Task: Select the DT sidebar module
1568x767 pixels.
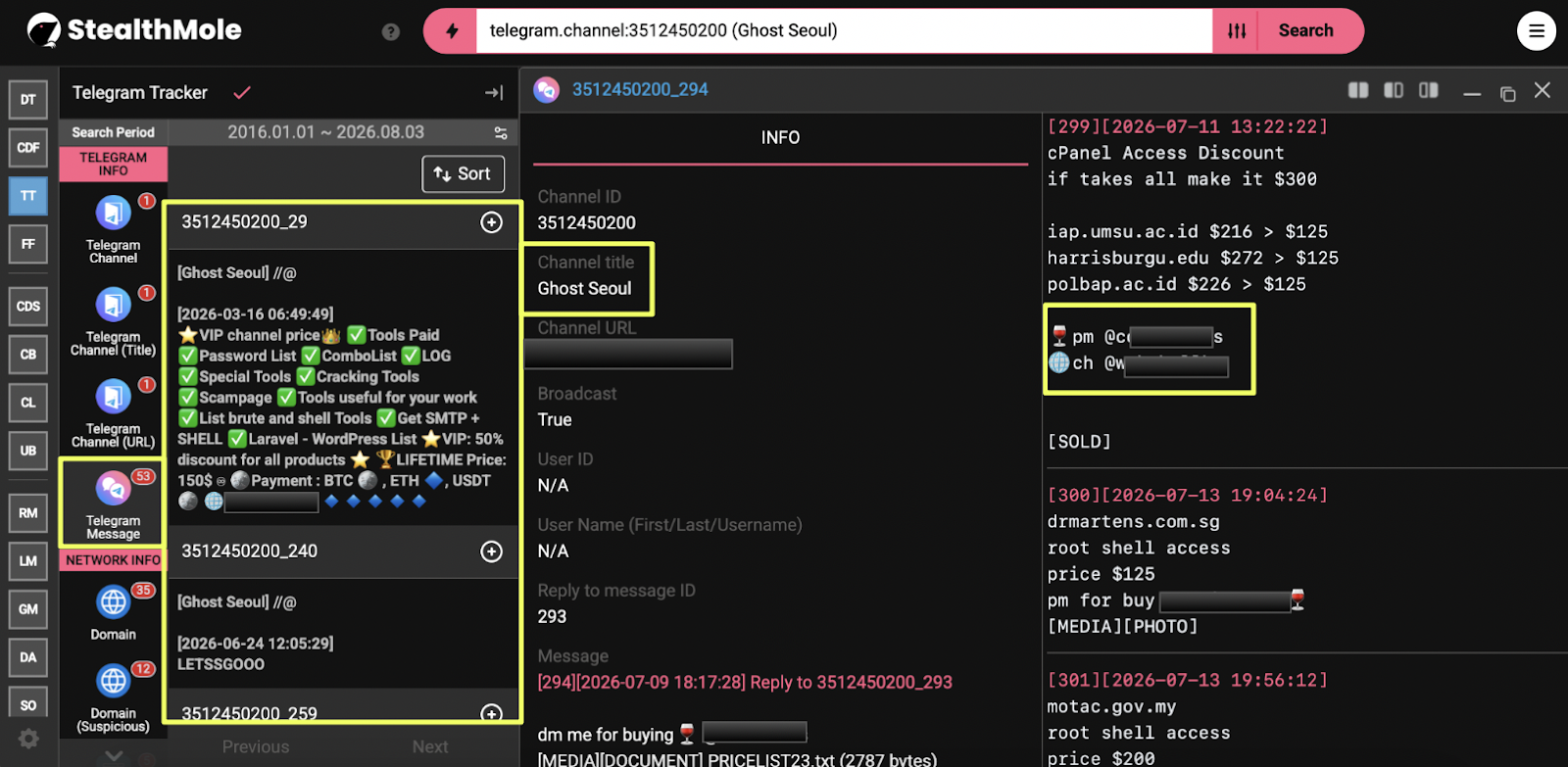Action: click(28, 100)
